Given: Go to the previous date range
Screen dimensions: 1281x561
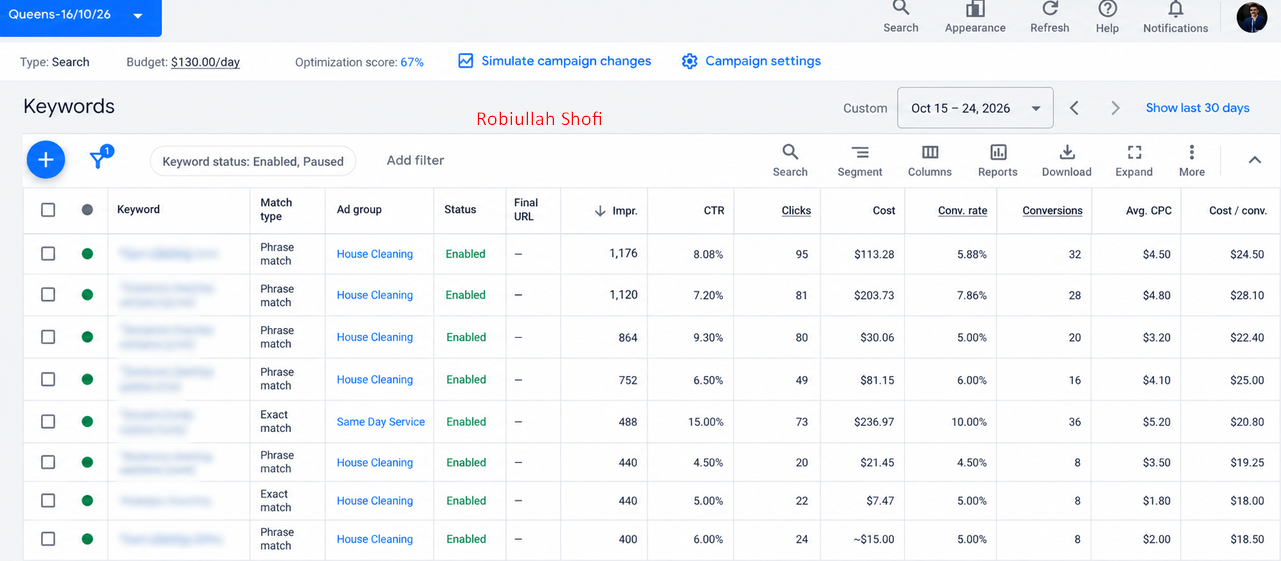Looking at the screenshot, I should (x=1074, y=108).
